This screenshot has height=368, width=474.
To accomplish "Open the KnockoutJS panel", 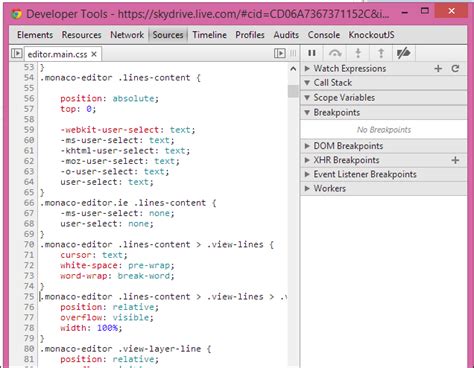I will [x=371, y=35].
